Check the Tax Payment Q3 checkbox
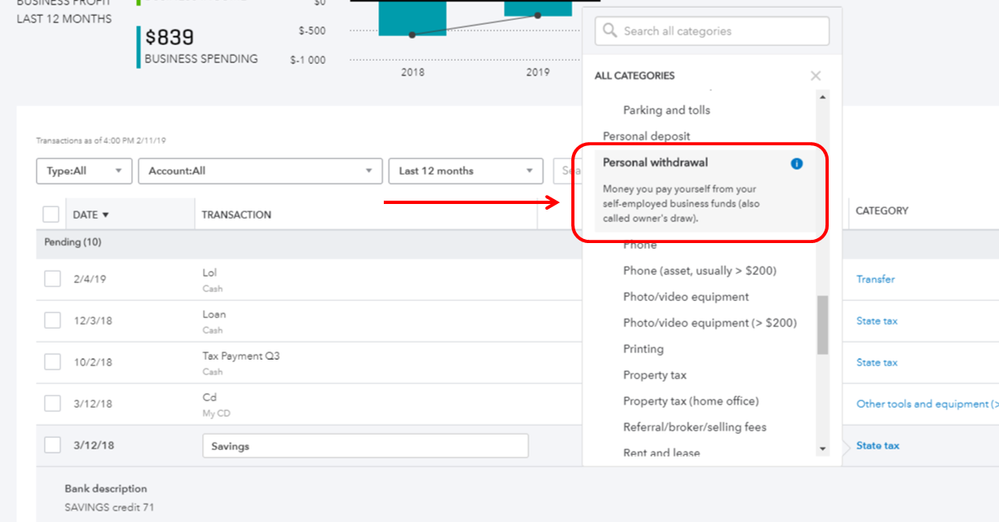Screen dimensions: 999x522 point(52,362)
